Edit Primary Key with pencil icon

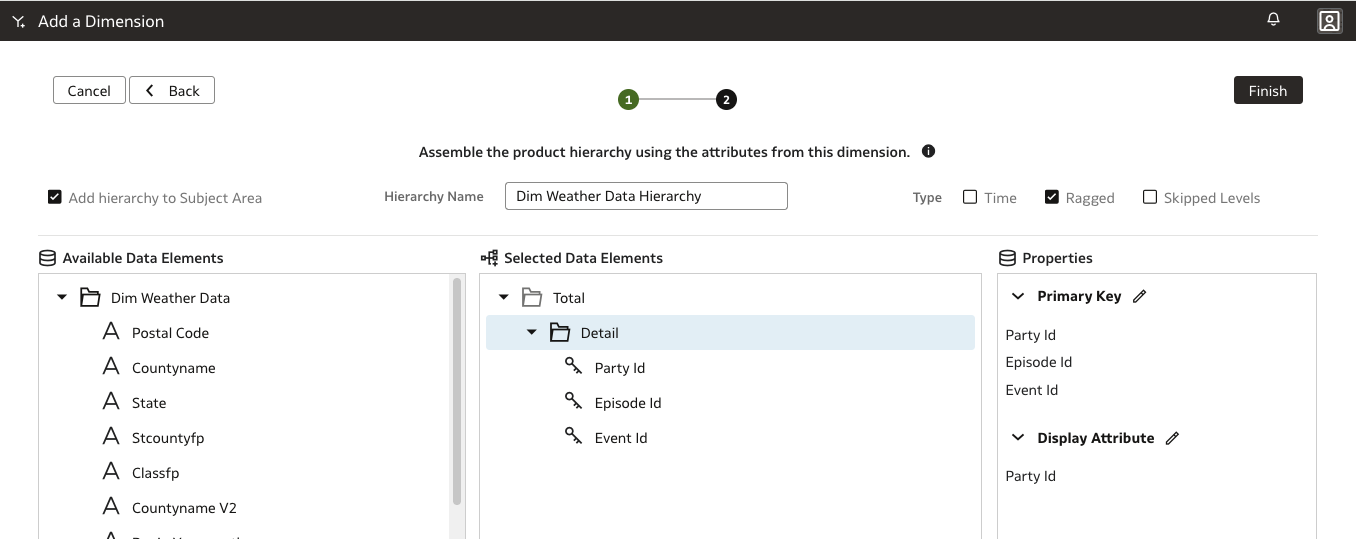[x=1139, y=296]
